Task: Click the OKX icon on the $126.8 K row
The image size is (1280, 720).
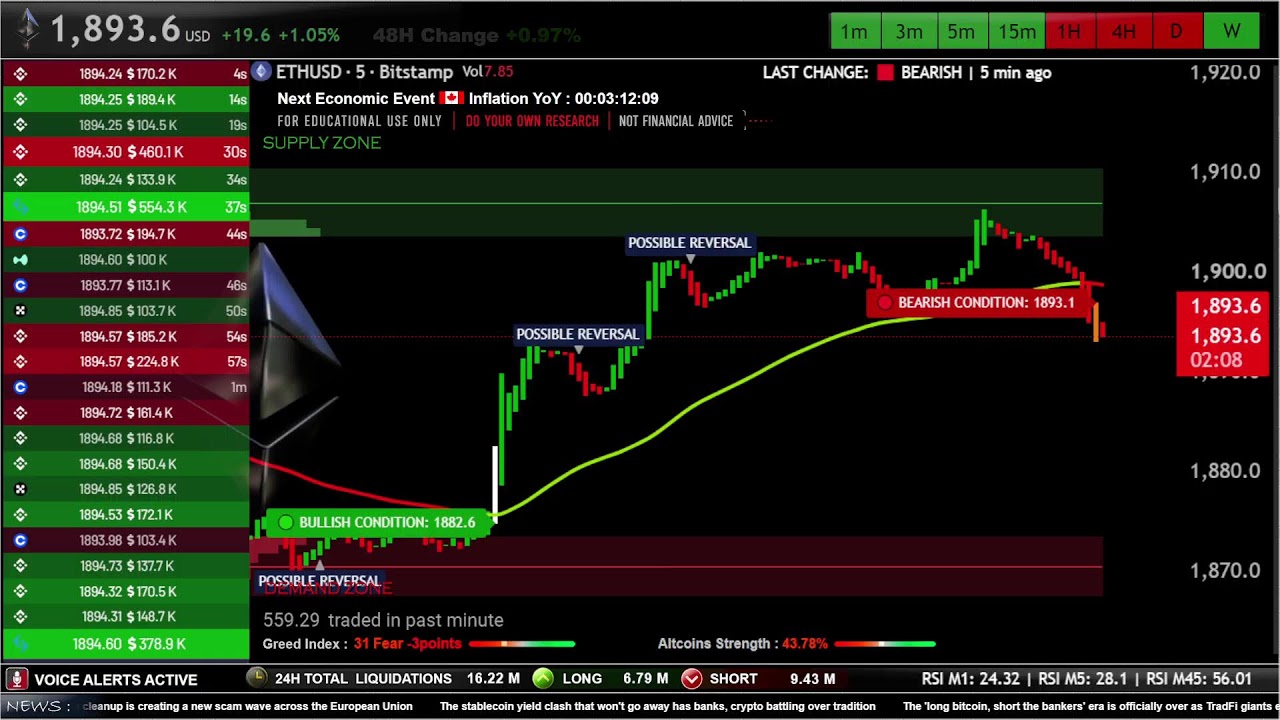Action: tap(20, 489)
